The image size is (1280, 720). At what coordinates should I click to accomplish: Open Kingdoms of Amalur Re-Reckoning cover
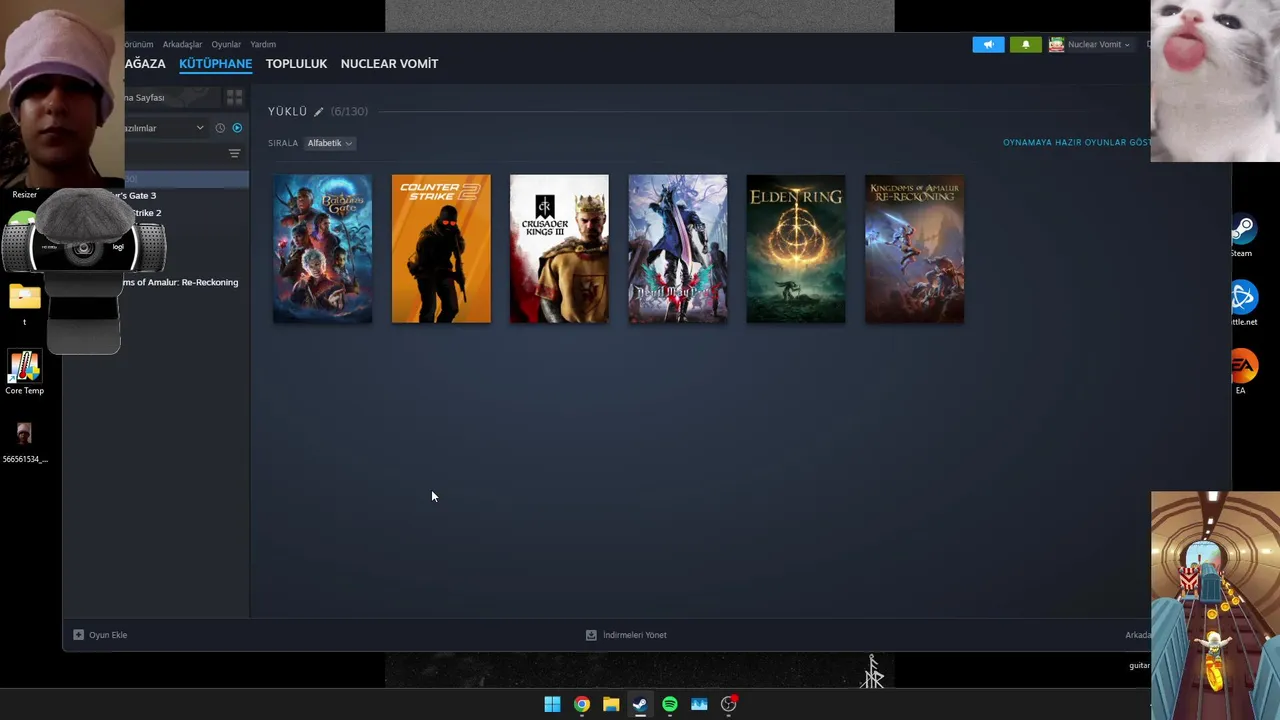tap(915, 249)
